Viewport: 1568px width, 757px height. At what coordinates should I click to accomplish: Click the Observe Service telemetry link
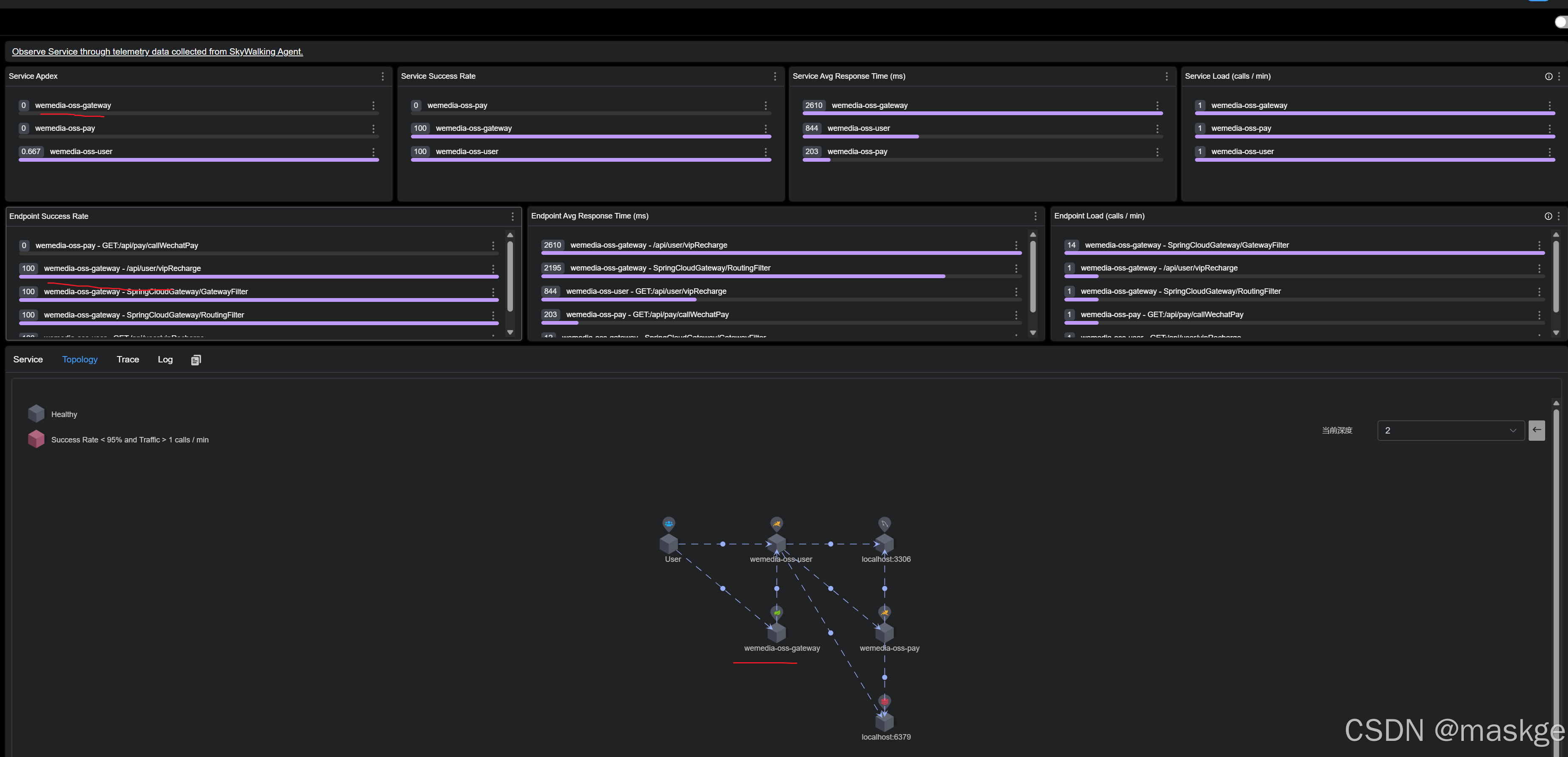(157, 52)
